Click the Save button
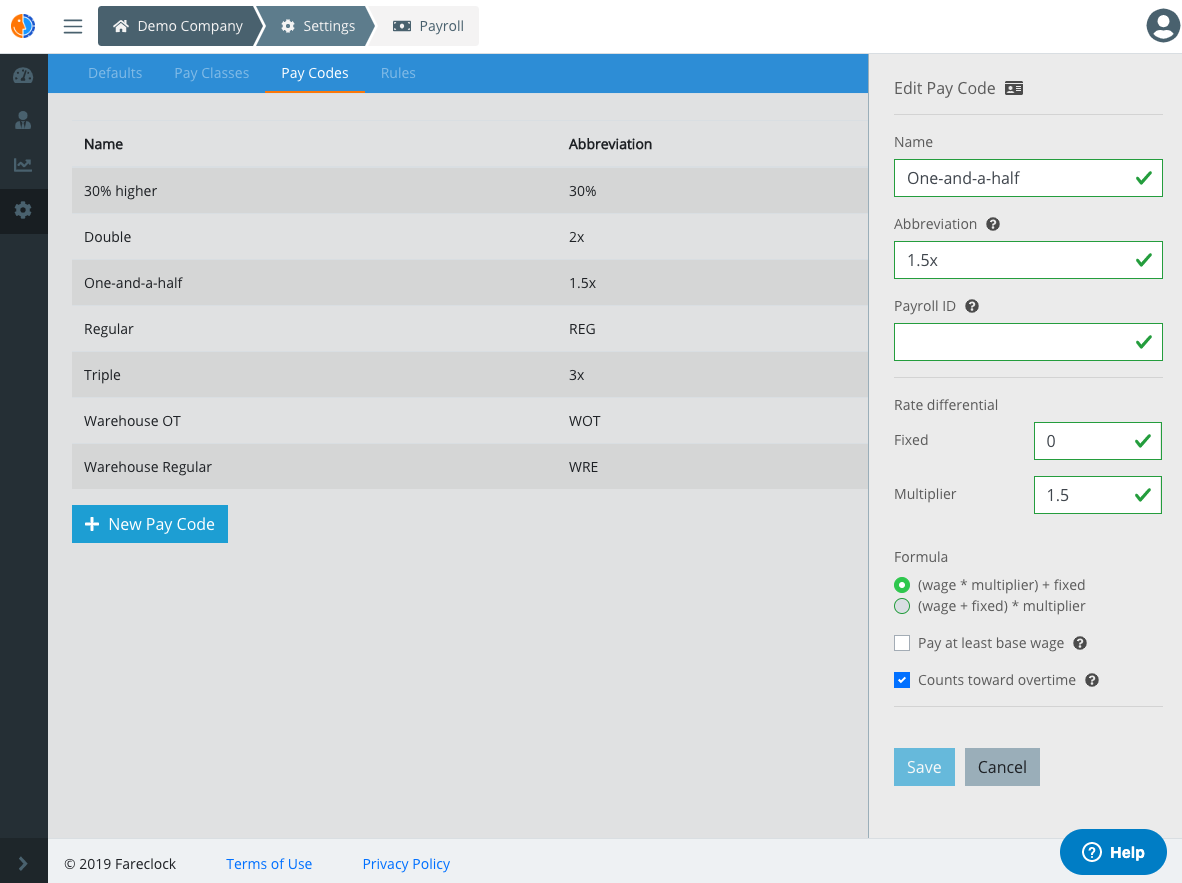Image resolution: width=1182 pixels, height=883 pixels. pyautogui.click(x=924, y=767)
